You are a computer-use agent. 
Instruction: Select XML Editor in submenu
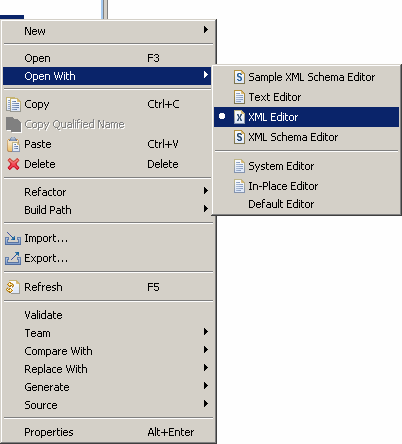coord(306,117)
